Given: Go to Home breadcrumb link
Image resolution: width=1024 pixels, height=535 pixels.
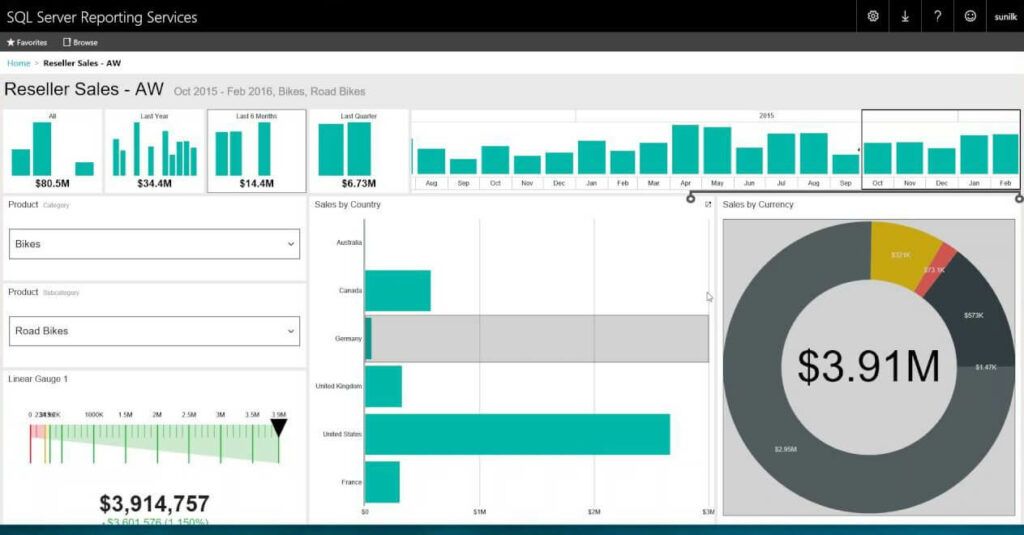Looking at the screenshot, I should 18,63.
